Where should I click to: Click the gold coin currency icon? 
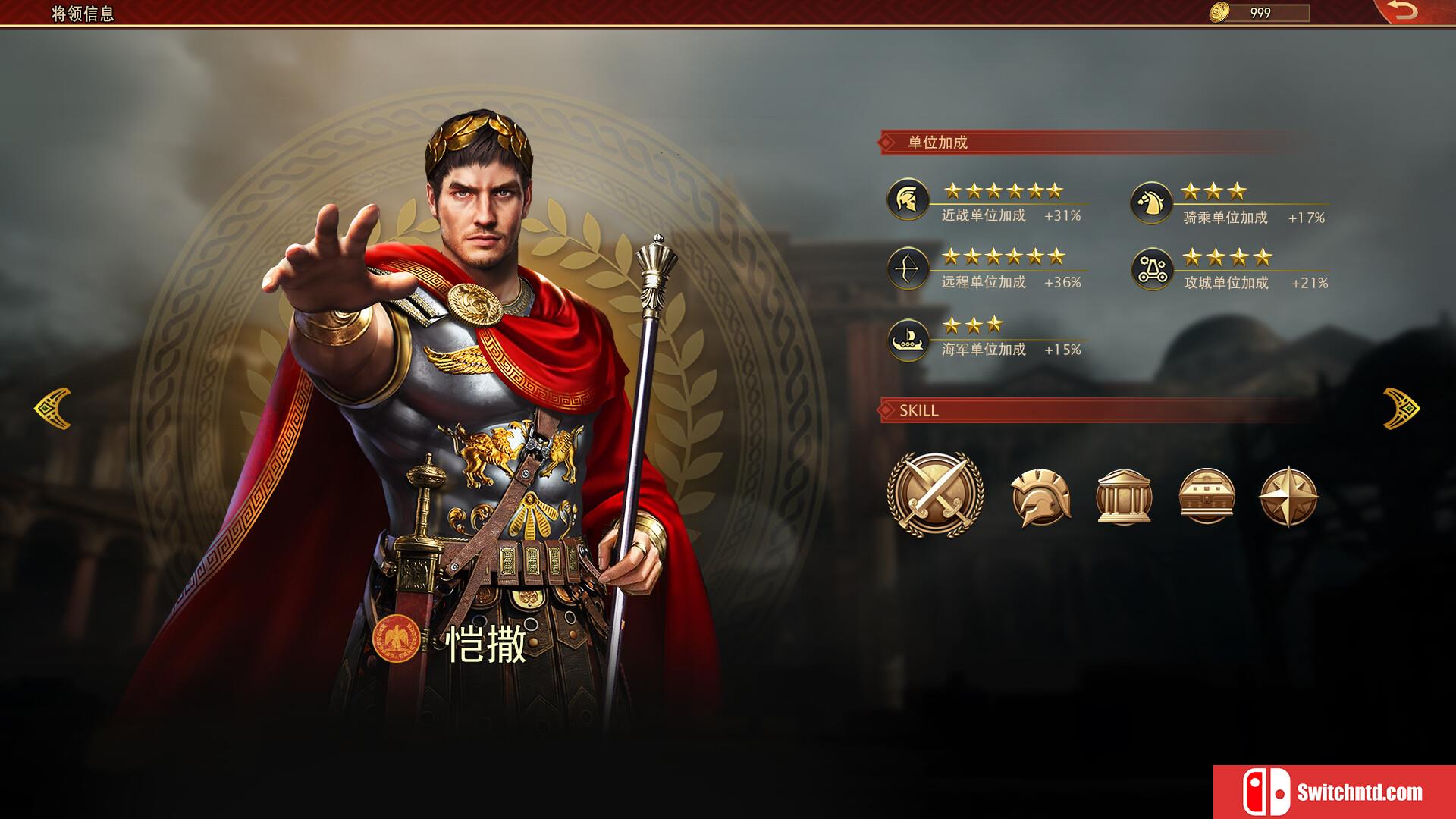pyautogui.click(x=1219, y=12)
